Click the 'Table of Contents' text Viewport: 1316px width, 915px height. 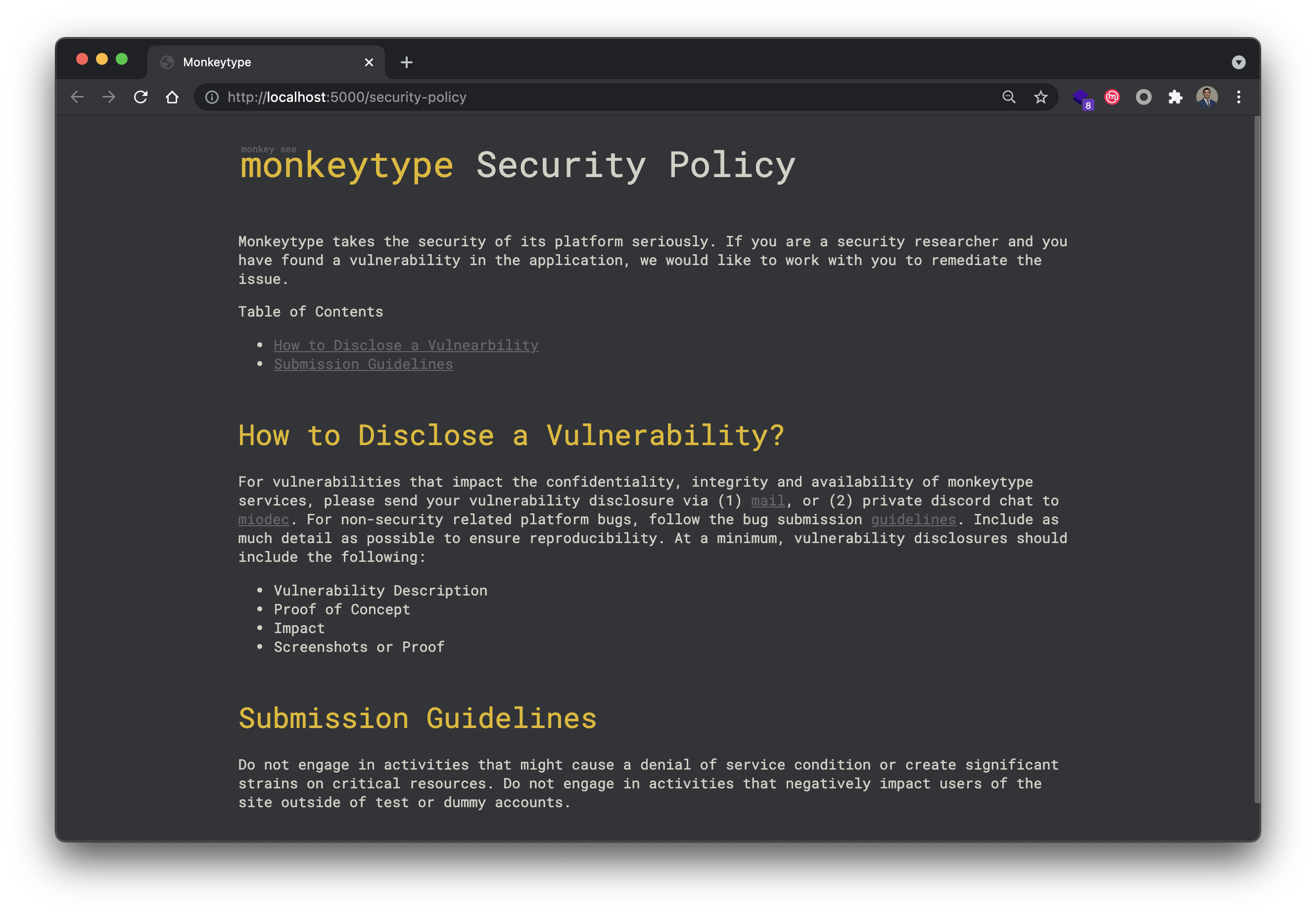[311, 311]
